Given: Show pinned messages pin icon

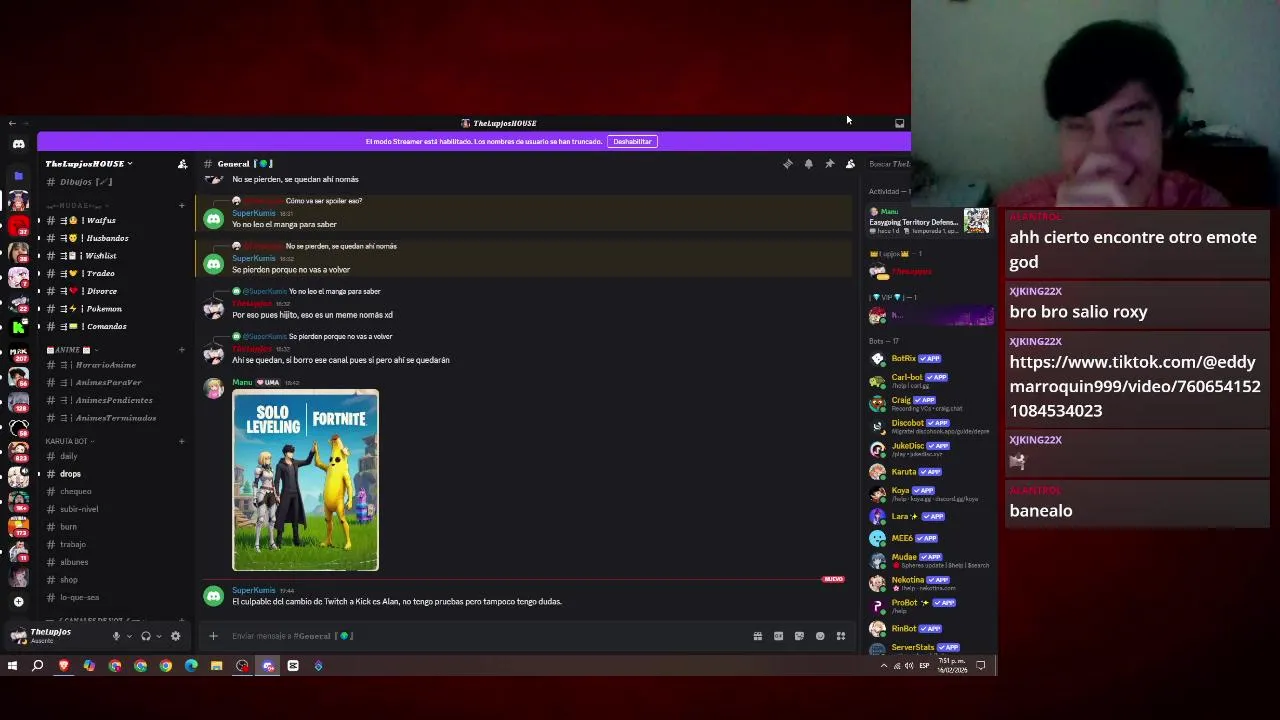Looking at the screenshot, I should pos(829,164).
